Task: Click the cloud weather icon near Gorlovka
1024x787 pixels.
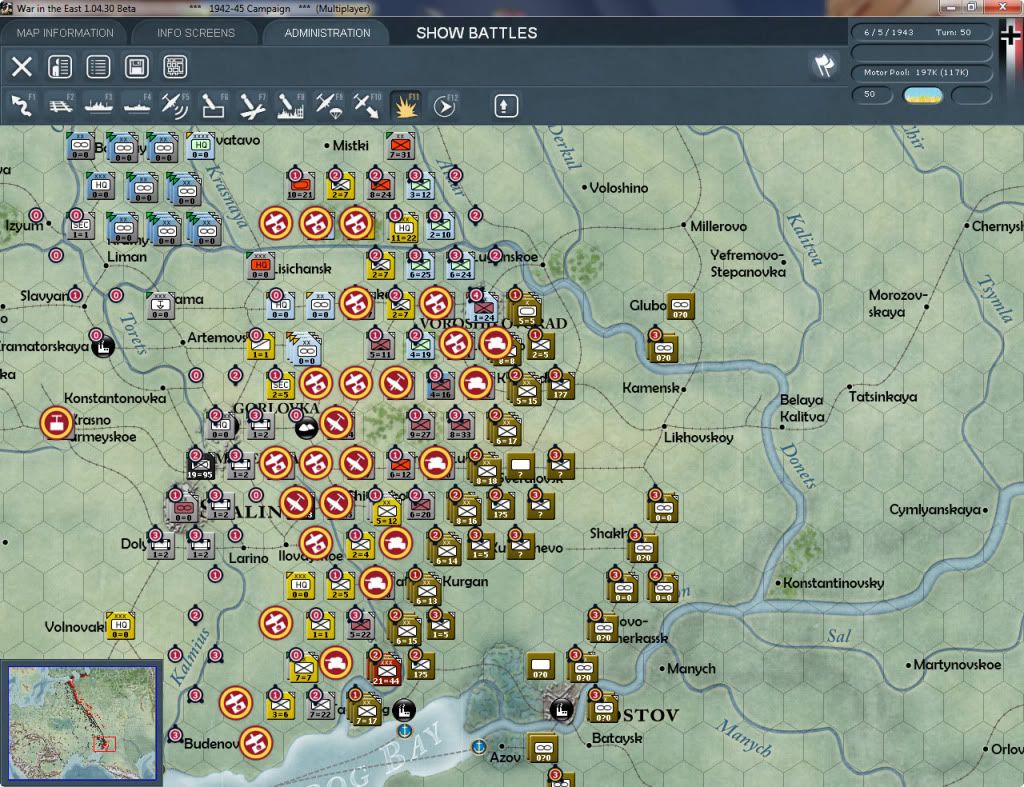Action: point(306,428)
